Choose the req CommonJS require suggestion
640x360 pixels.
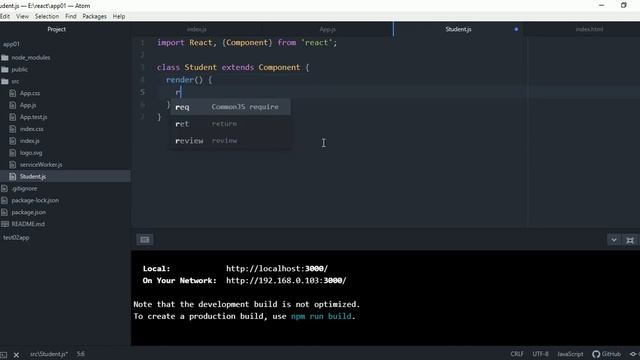click(231, 107)
